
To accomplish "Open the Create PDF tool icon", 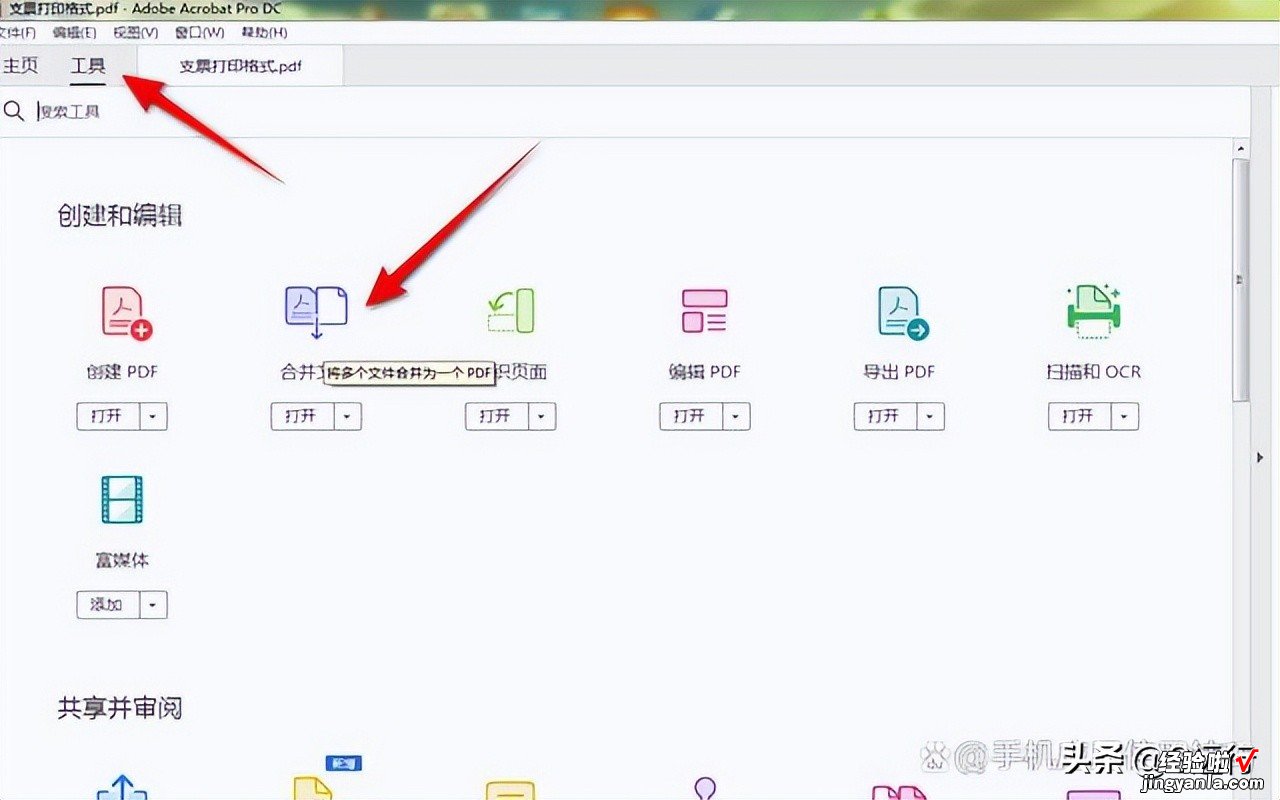I will tap(126, 312).
